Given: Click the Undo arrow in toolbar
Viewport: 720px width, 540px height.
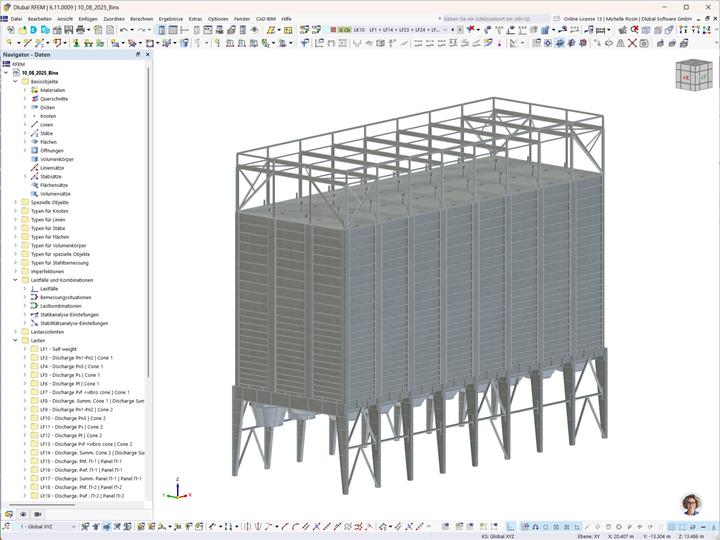Looking at the screenshot, I should [124, 30].
